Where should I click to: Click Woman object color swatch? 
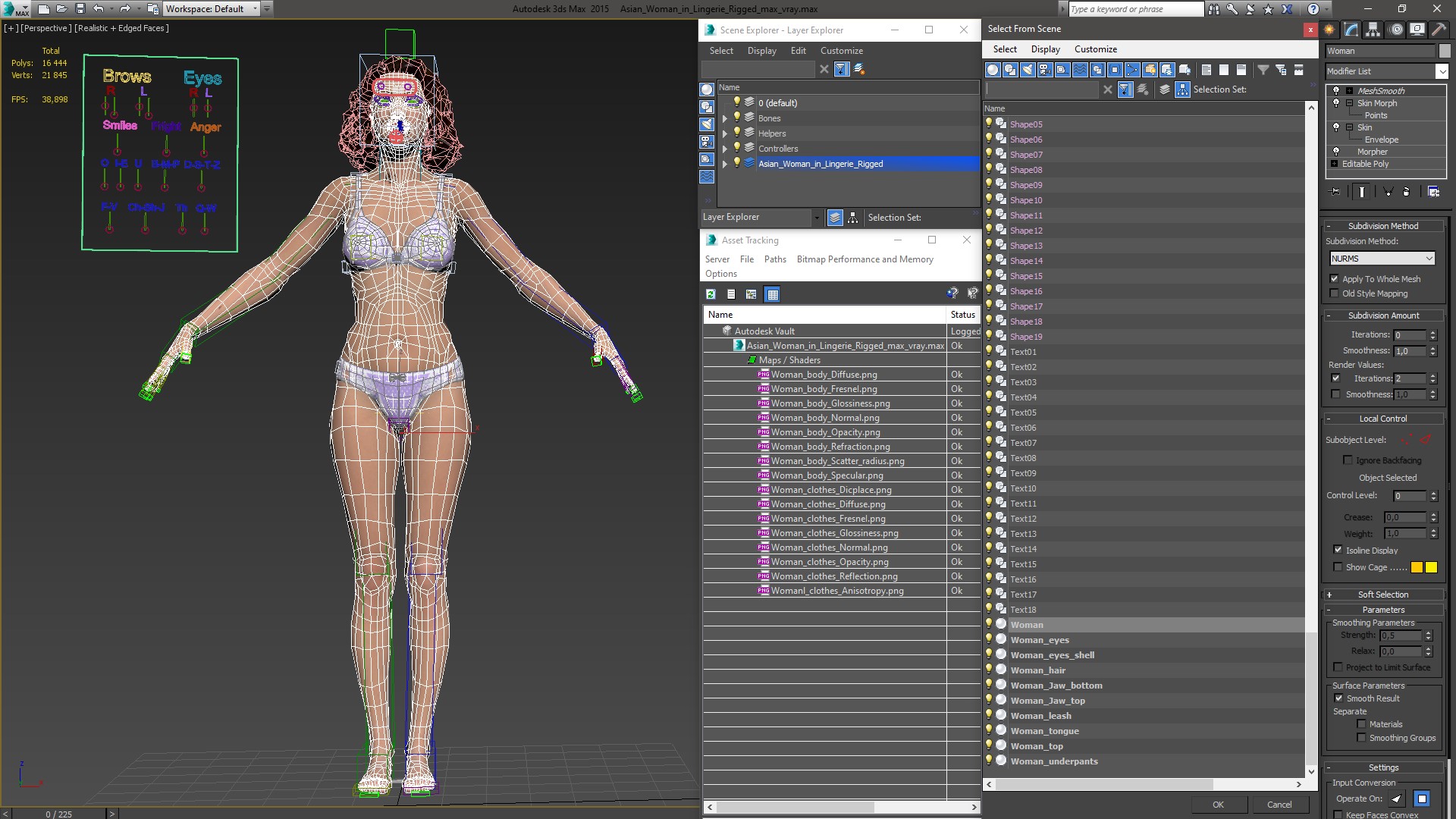pos(1444,51)
